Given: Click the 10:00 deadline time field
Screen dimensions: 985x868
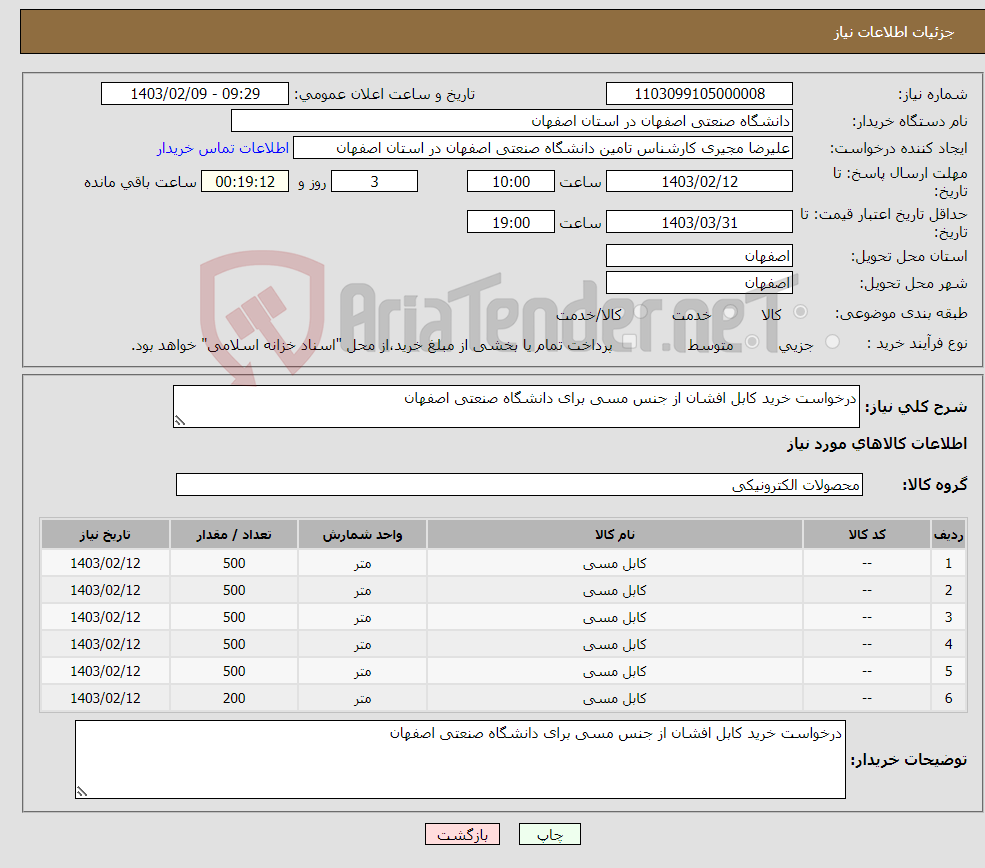Looking at the screenshot, I should point(511,182).
